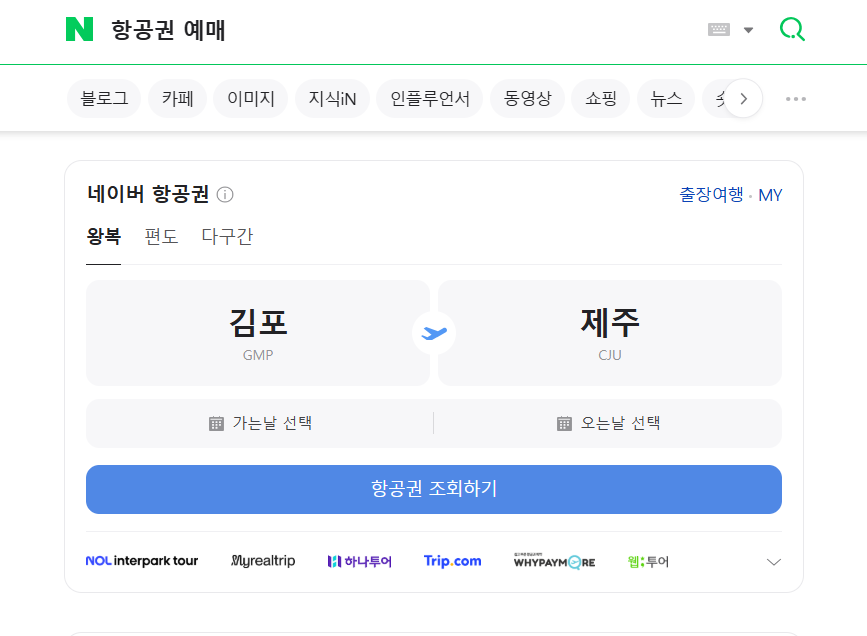
Task: Click the keyboard input icon
Action: click(x=719, y=29)
